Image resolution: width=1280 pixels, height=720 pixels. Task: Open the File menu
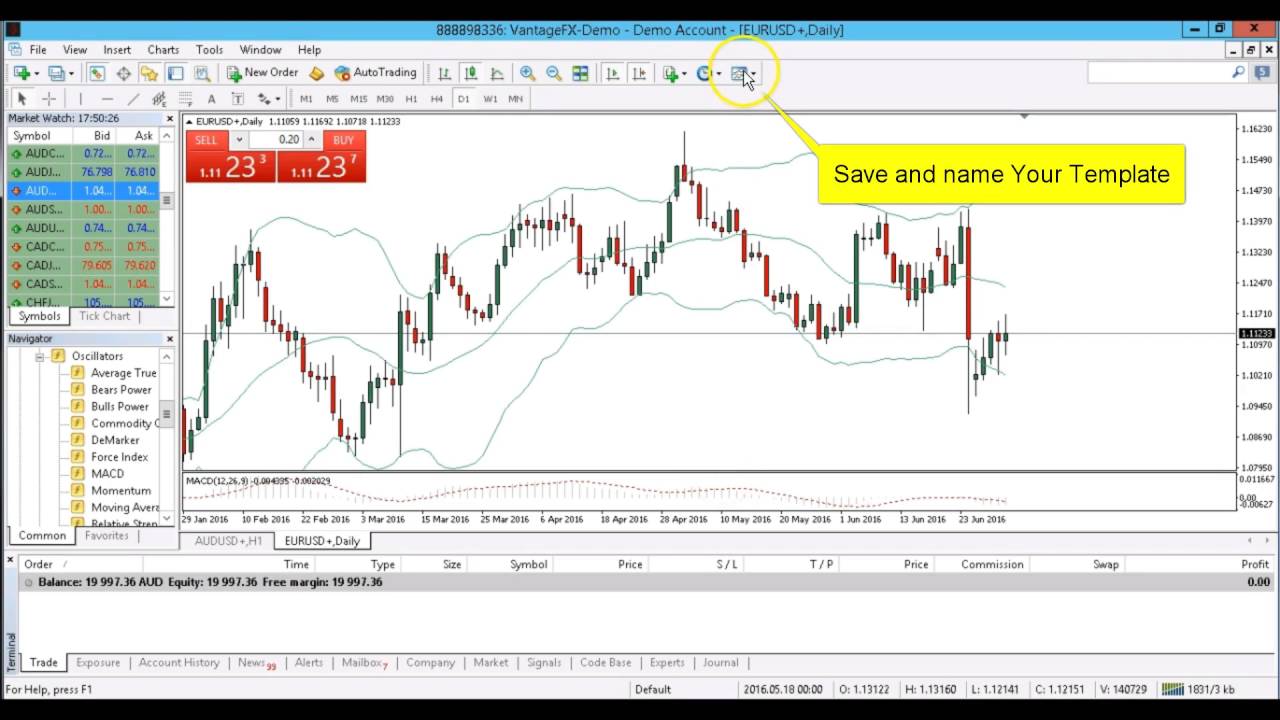click(38, 49)
